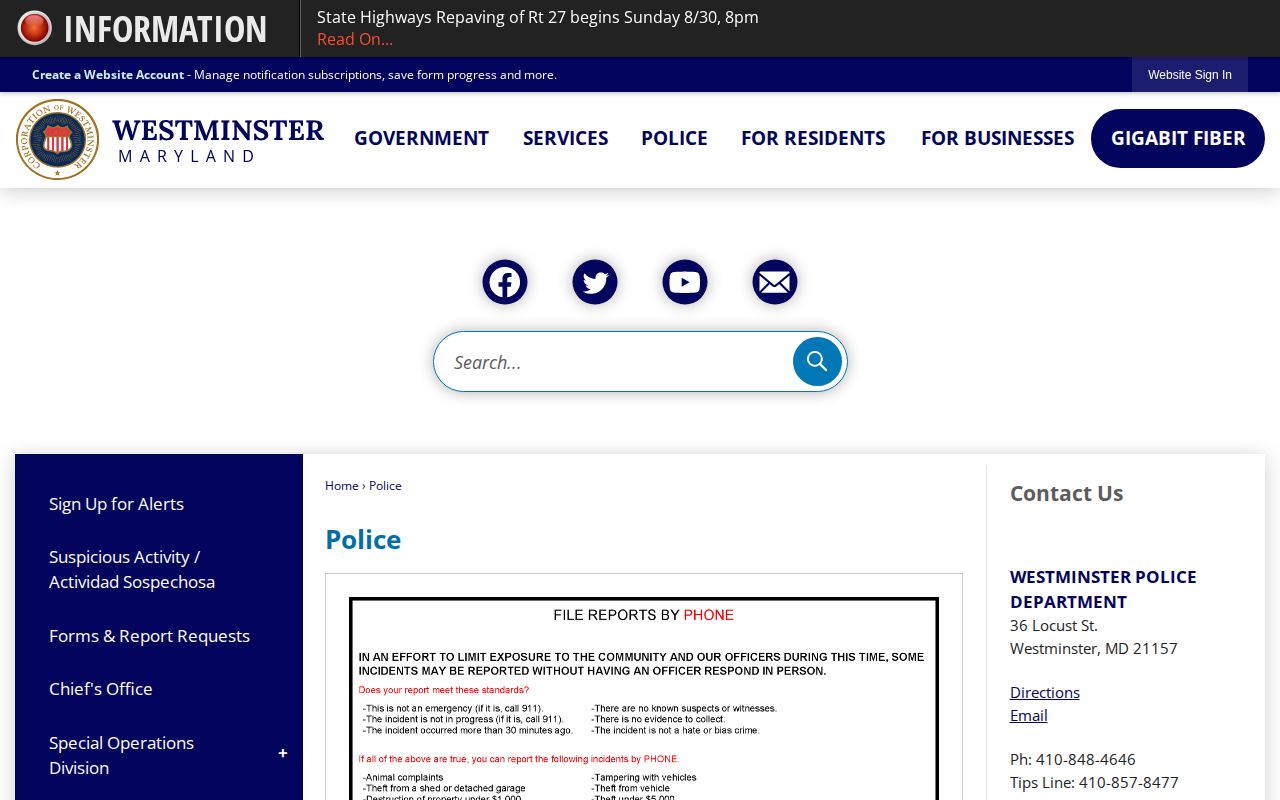The height and width of the screenshot is (800, 1280).
Task: Open the For Residents menu
Action: pyautogui.click(x=813, y=138)
